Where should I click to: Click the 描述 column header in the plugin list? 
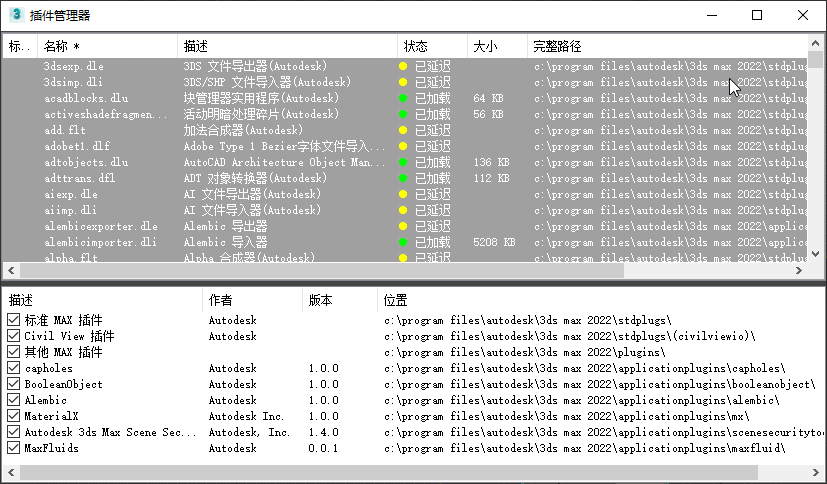pyautogui.click(x=287, y=46)
